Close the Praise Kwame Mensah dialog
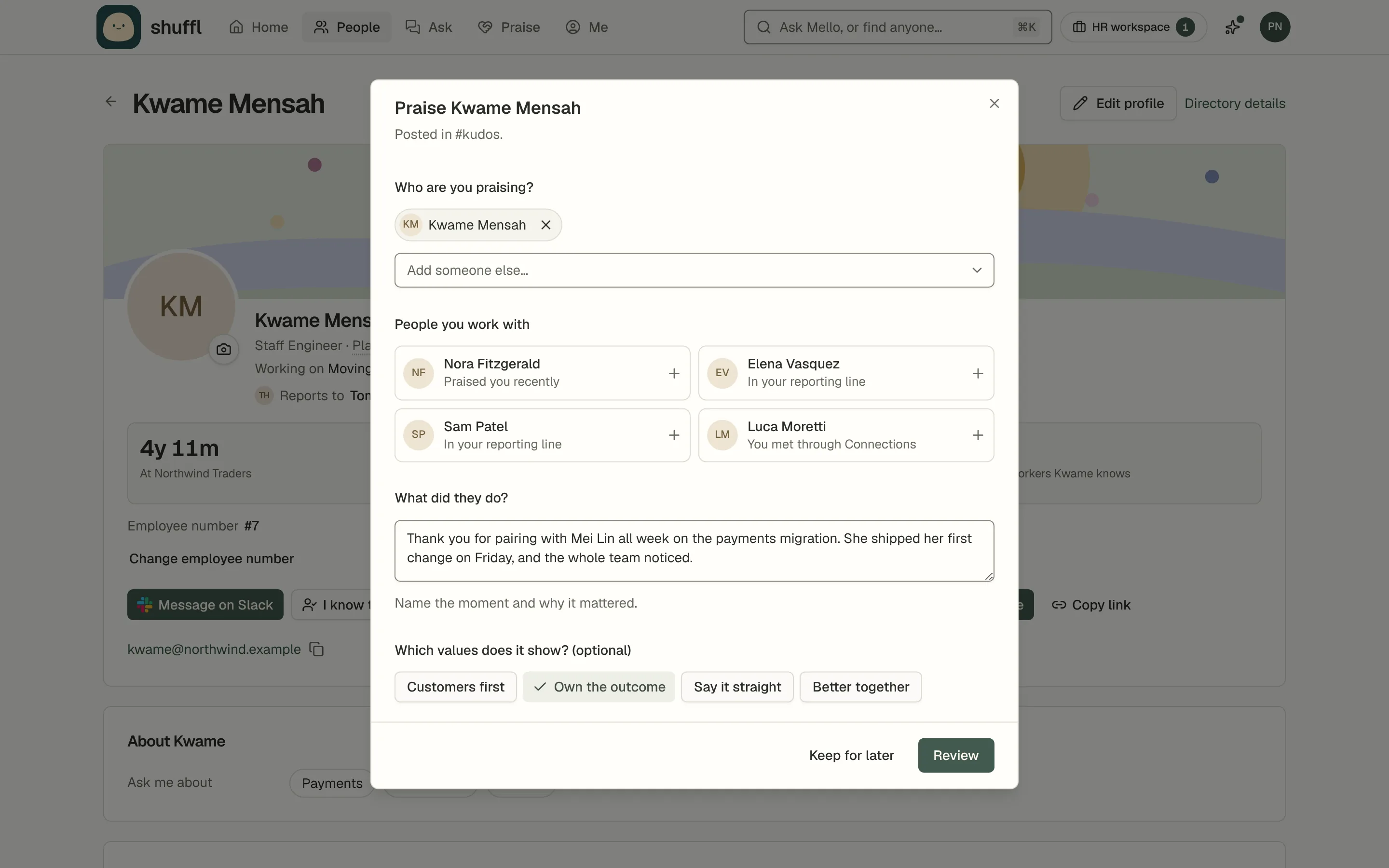1389x868 pixels. click(x=994, y=103)
